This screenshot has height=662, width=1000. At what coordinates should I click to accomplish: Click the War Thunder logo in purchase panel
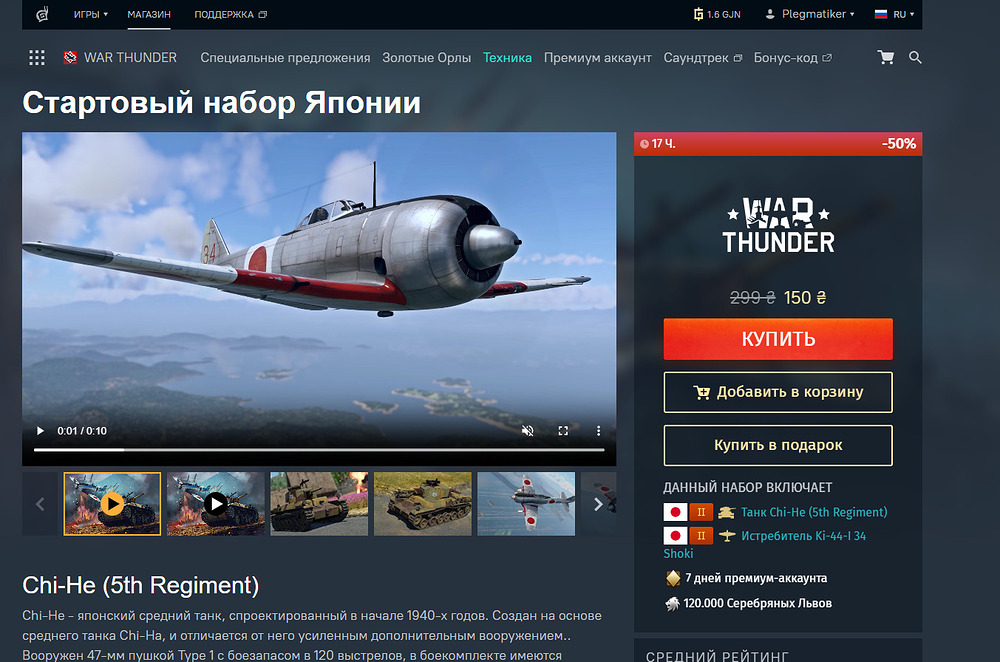[778, 226]
